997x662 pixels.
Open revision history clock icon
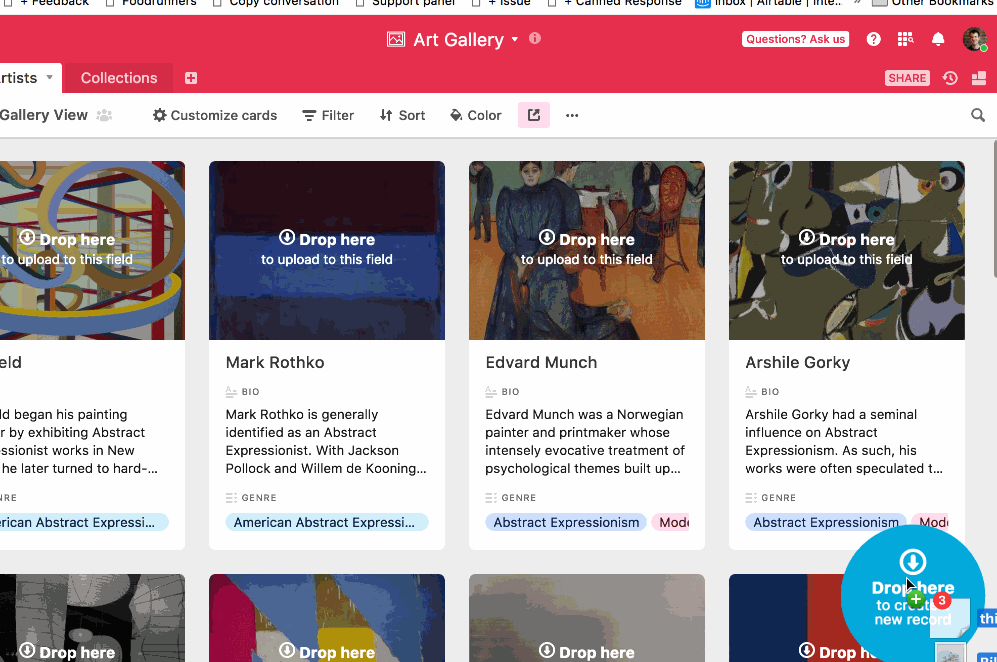950,78
